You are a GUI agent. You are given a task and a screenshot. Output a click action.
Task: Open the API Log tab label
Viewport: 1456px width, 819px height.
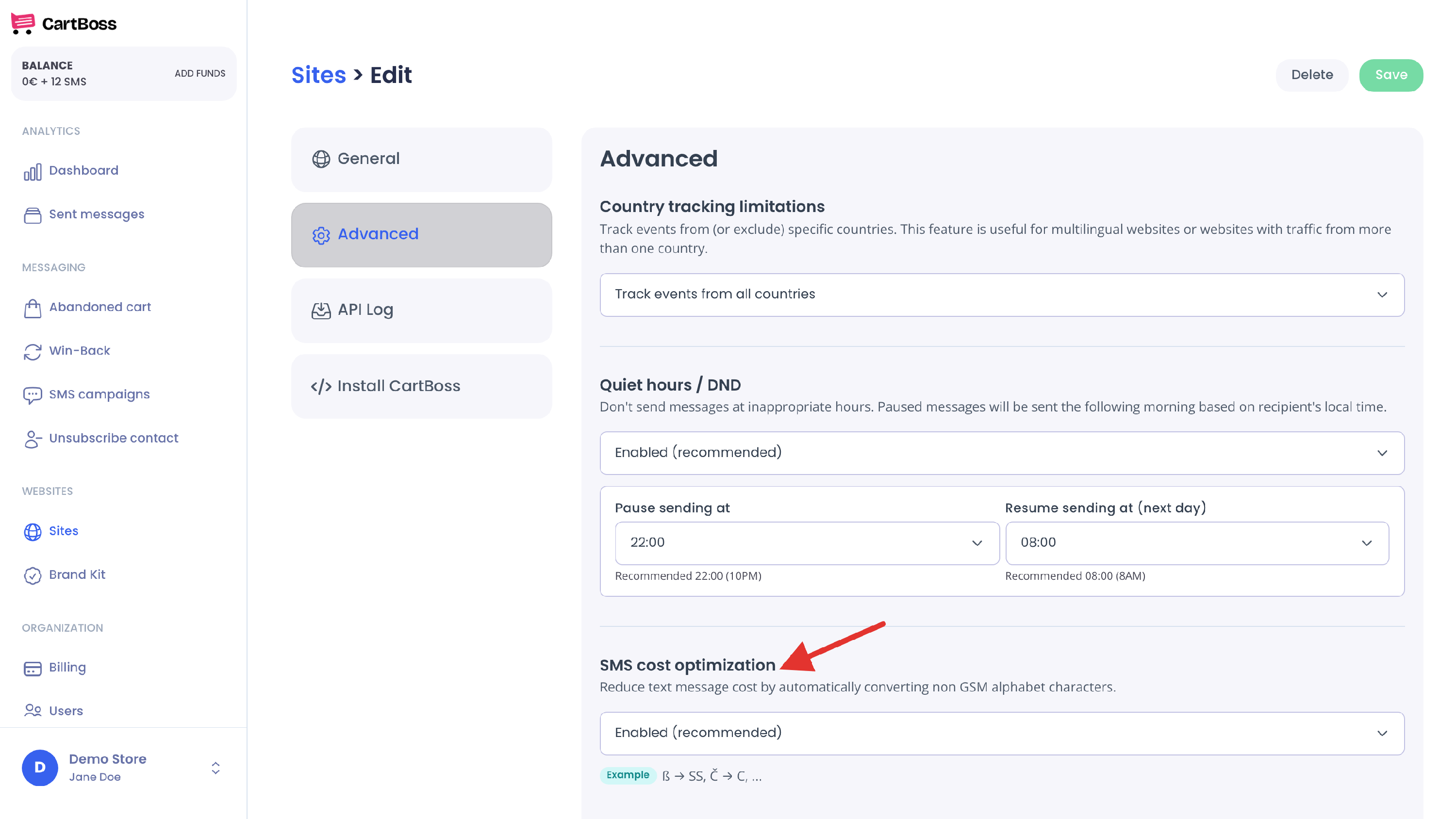(365, 310)
